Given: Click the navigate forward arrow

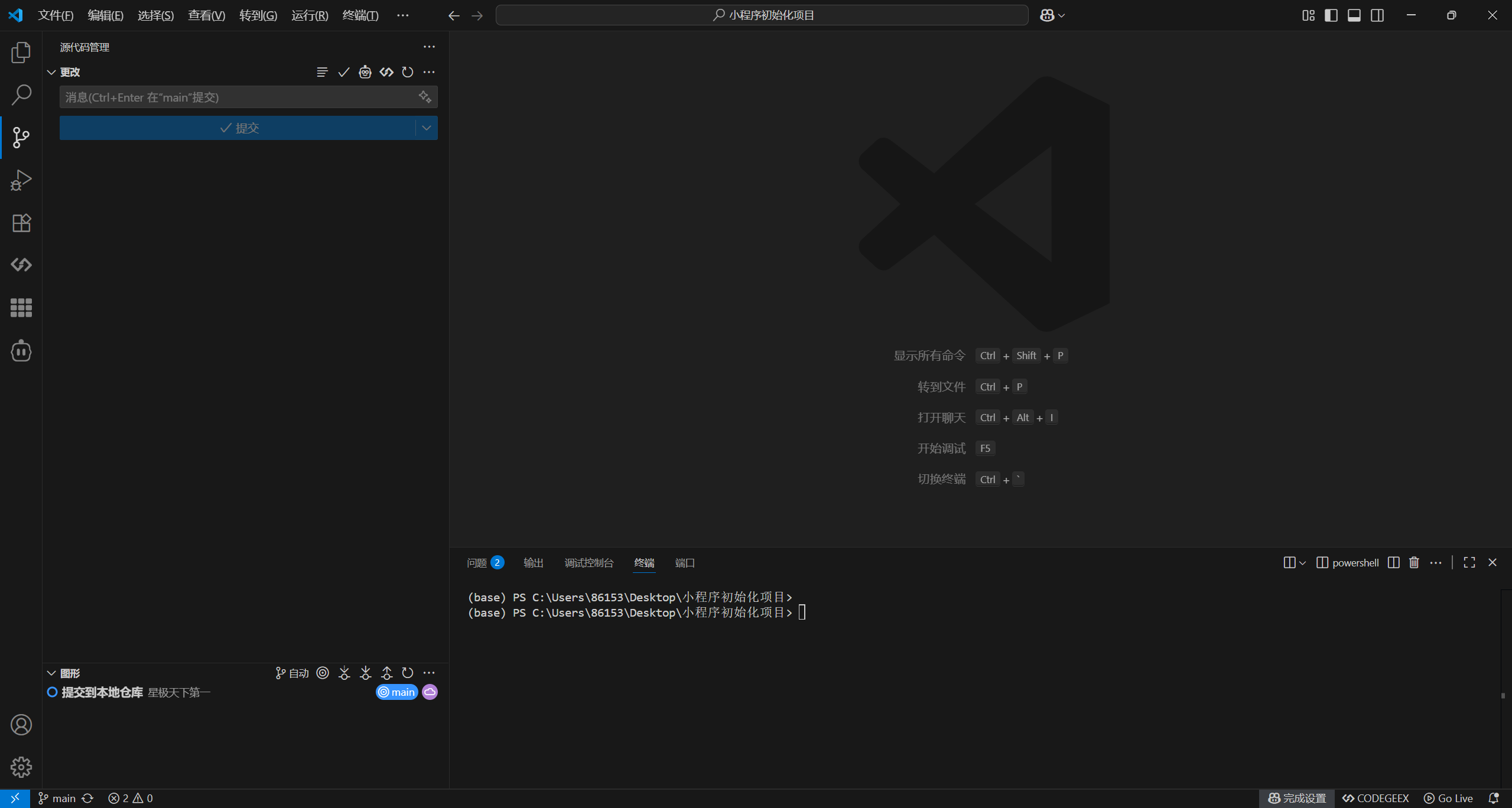Looking at the screenshot, I should [x=477, y=15].
